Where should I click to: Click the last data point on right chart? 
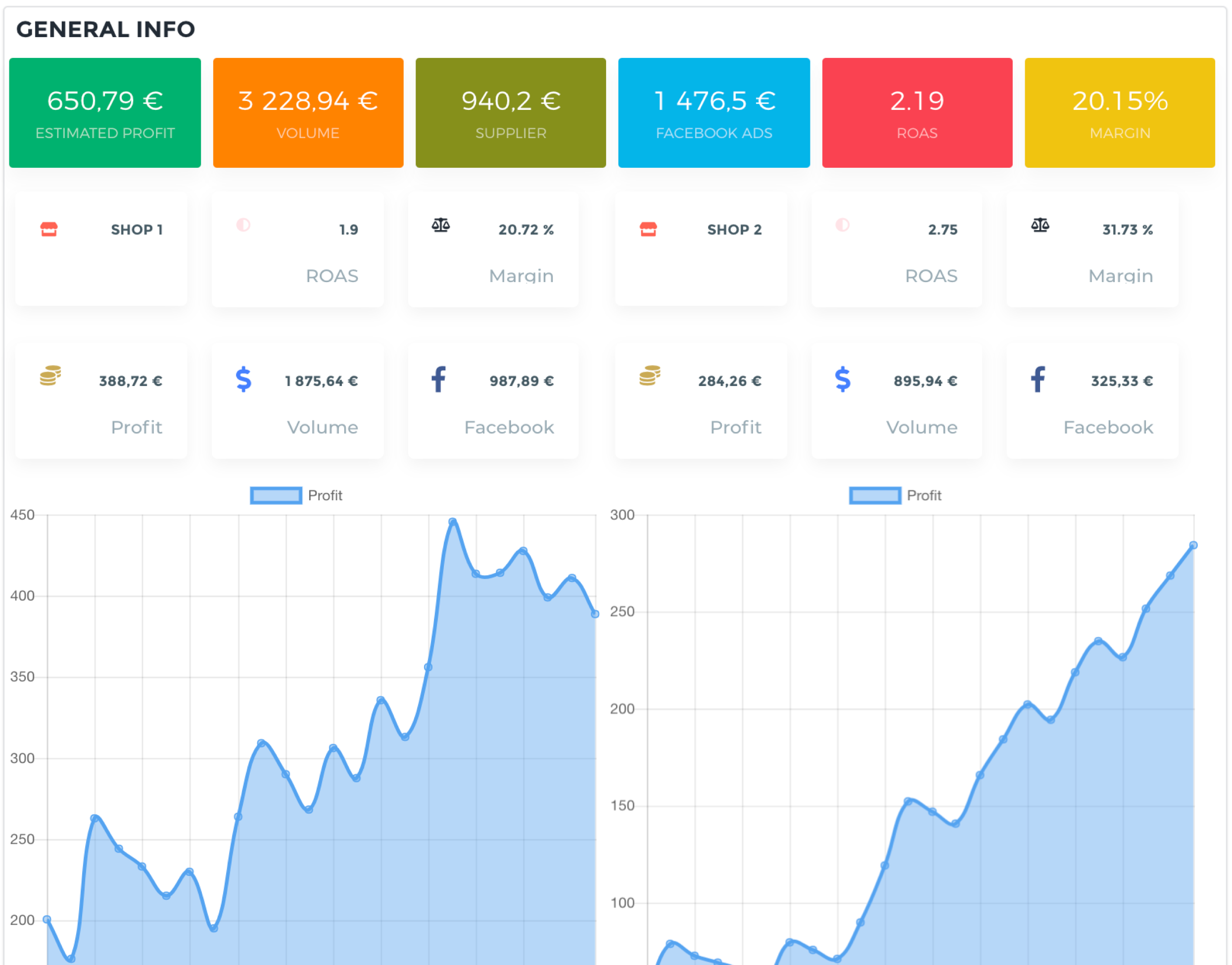[1193, 545]
